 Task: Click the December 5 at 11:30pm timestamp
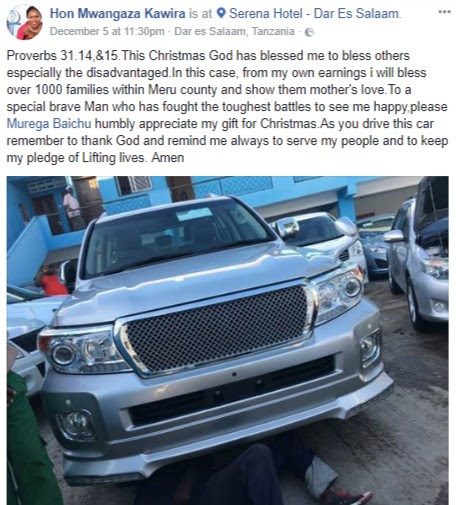pos(107,31)
